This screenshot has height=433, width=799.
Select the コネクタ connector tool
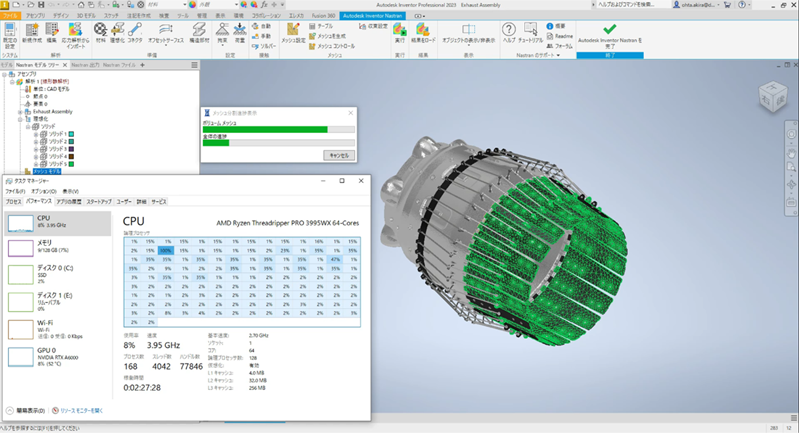point(135,34)
